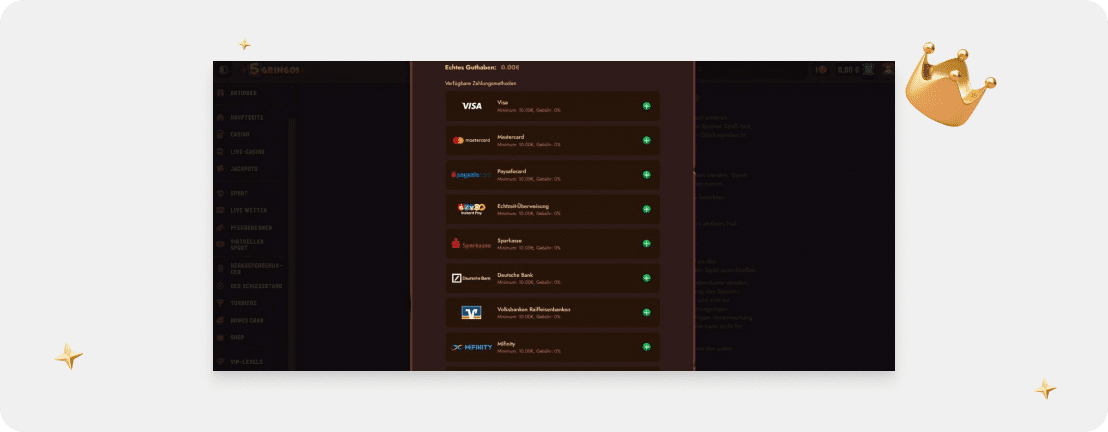This screenshot has width=1108, height=432.
Task: Click the 0,00 € balance in header
Action: [848, 70]
